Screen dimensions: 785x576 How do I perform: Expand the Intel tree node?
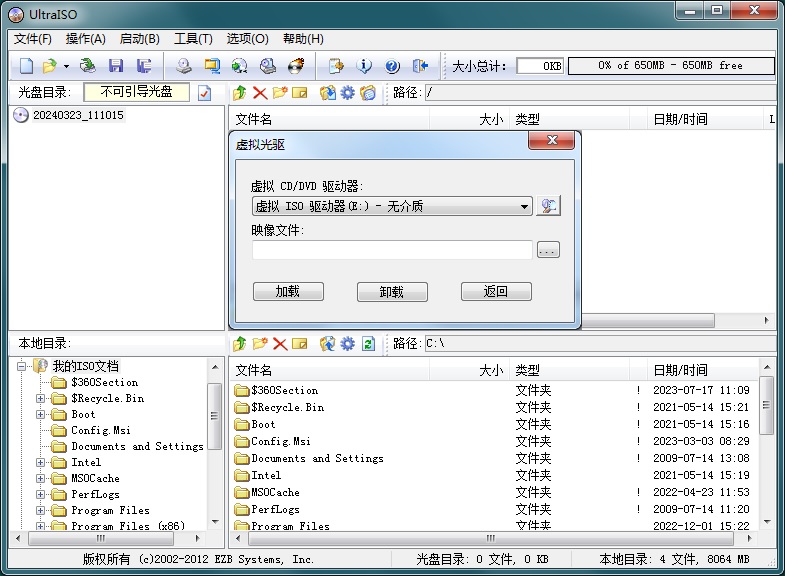pyautogui.click(x=40, y=462)
